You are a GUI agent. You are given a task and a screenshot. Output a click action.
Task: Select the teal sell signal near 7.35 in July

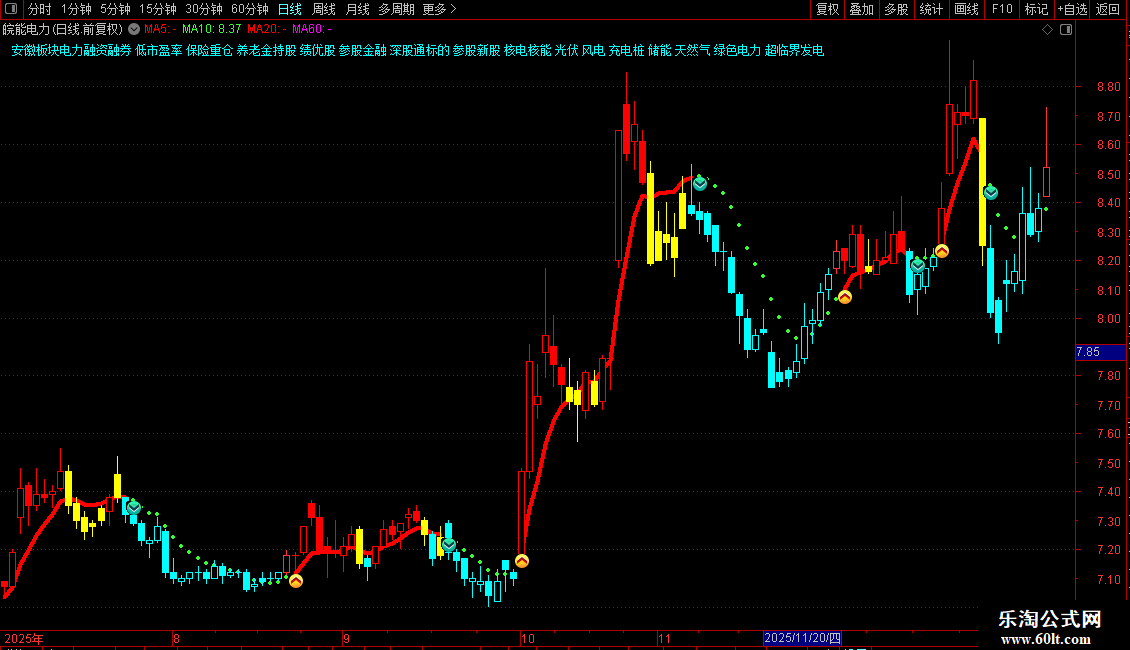133,507
